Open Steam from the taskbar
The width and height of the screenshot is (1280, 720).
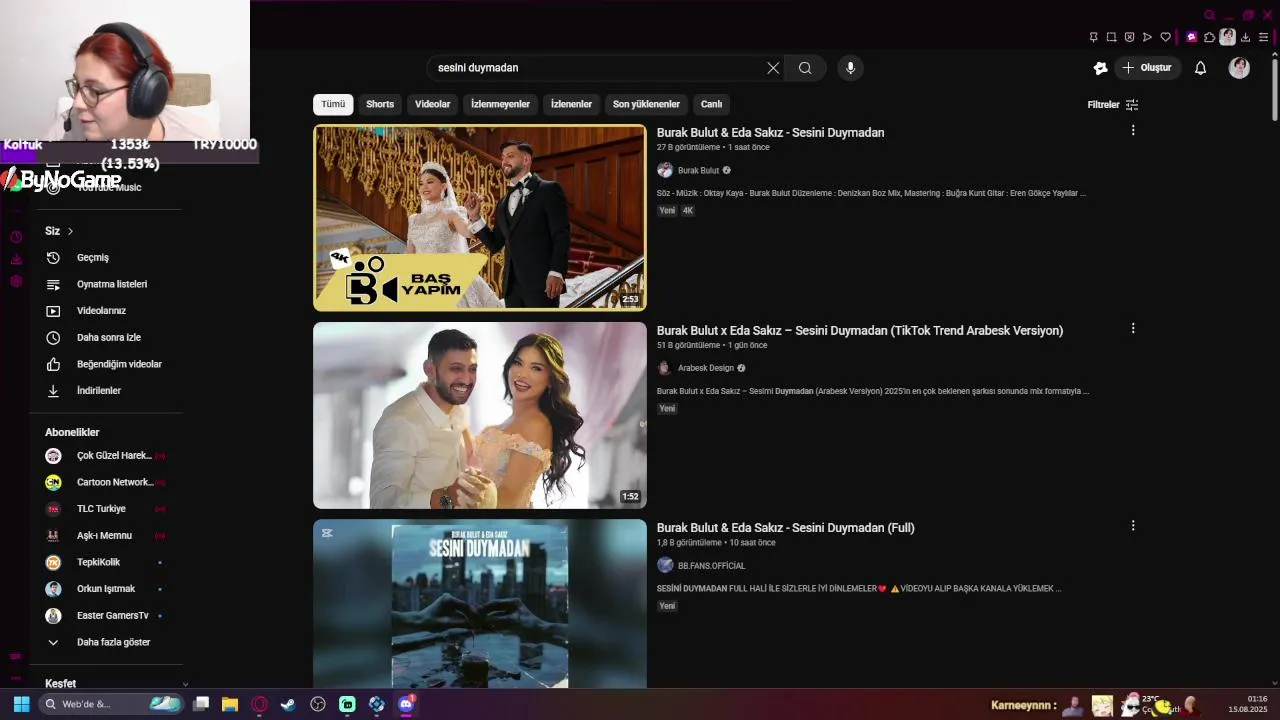pos(288,704)
